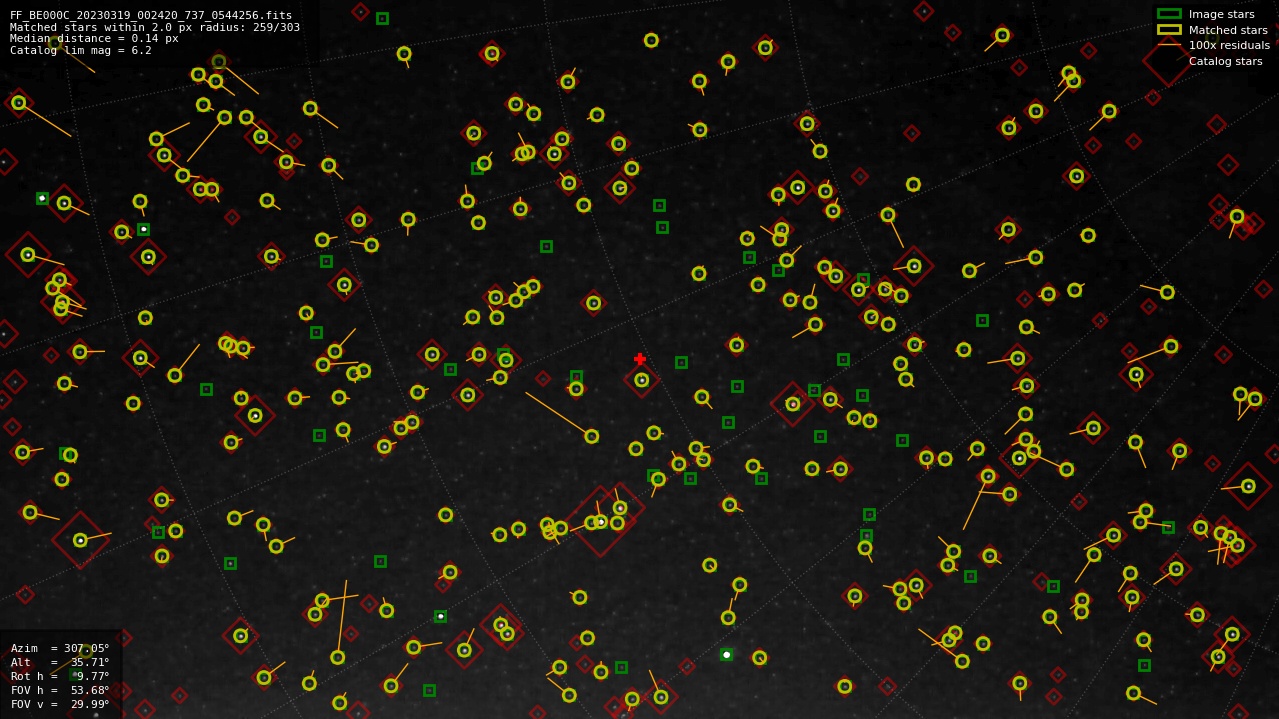The height and width of the screenshot is (719, 1279).
Task: Click the 'FOV h = 53.68°' readout
Action: pyautogui.click(x=60, y=690)
